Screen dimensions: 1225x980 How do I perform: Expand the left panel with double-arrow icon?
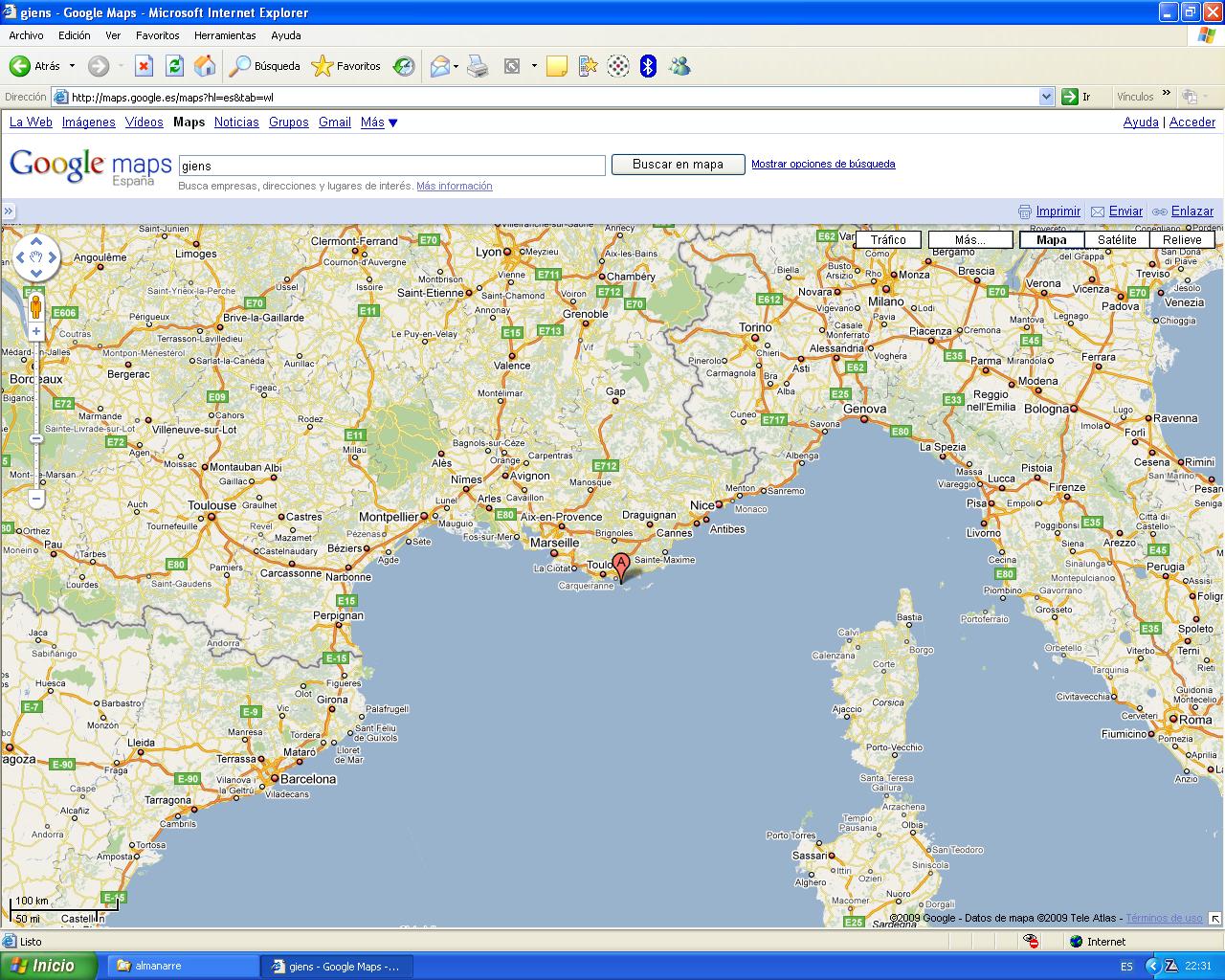click(x=9, y=212)
